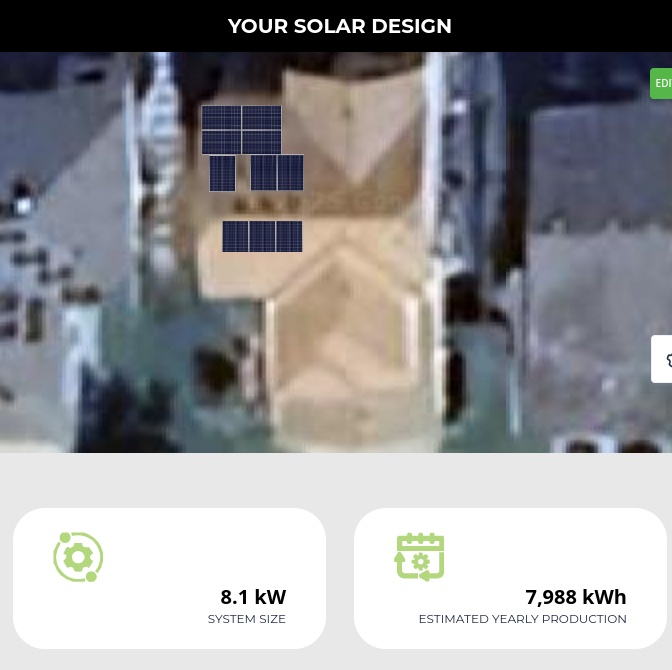Select the center panel in the lower row

[262, 236]
